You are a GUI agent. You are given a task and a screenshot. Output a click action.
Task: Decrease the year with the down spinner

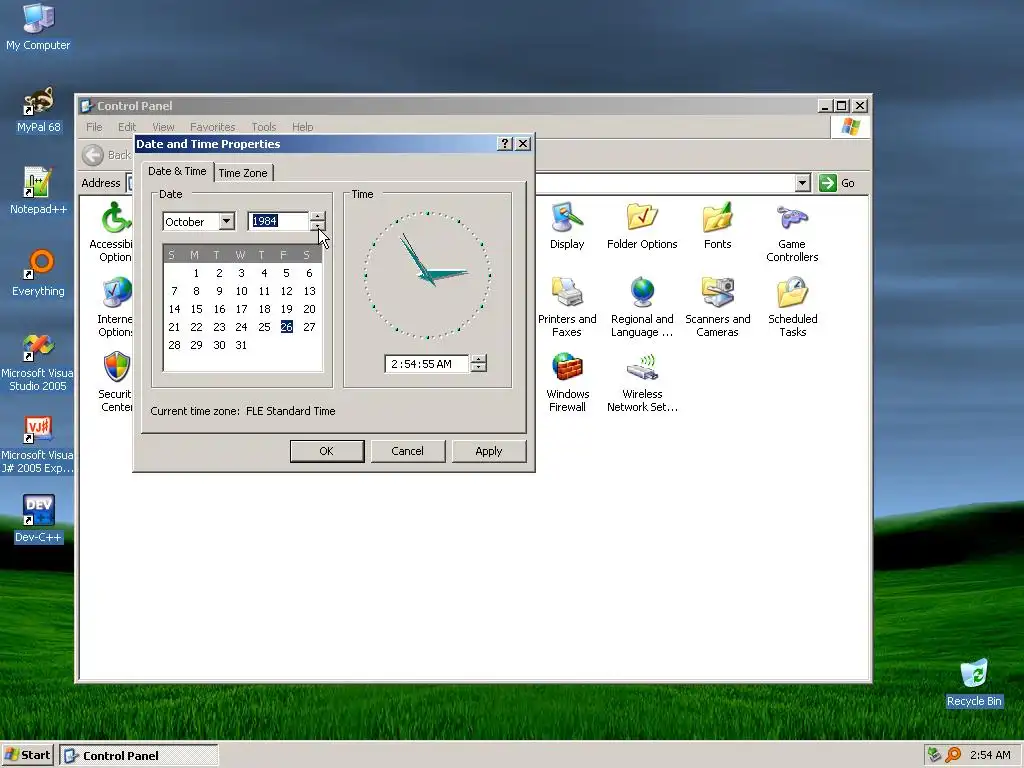click(x=317, y=226)
